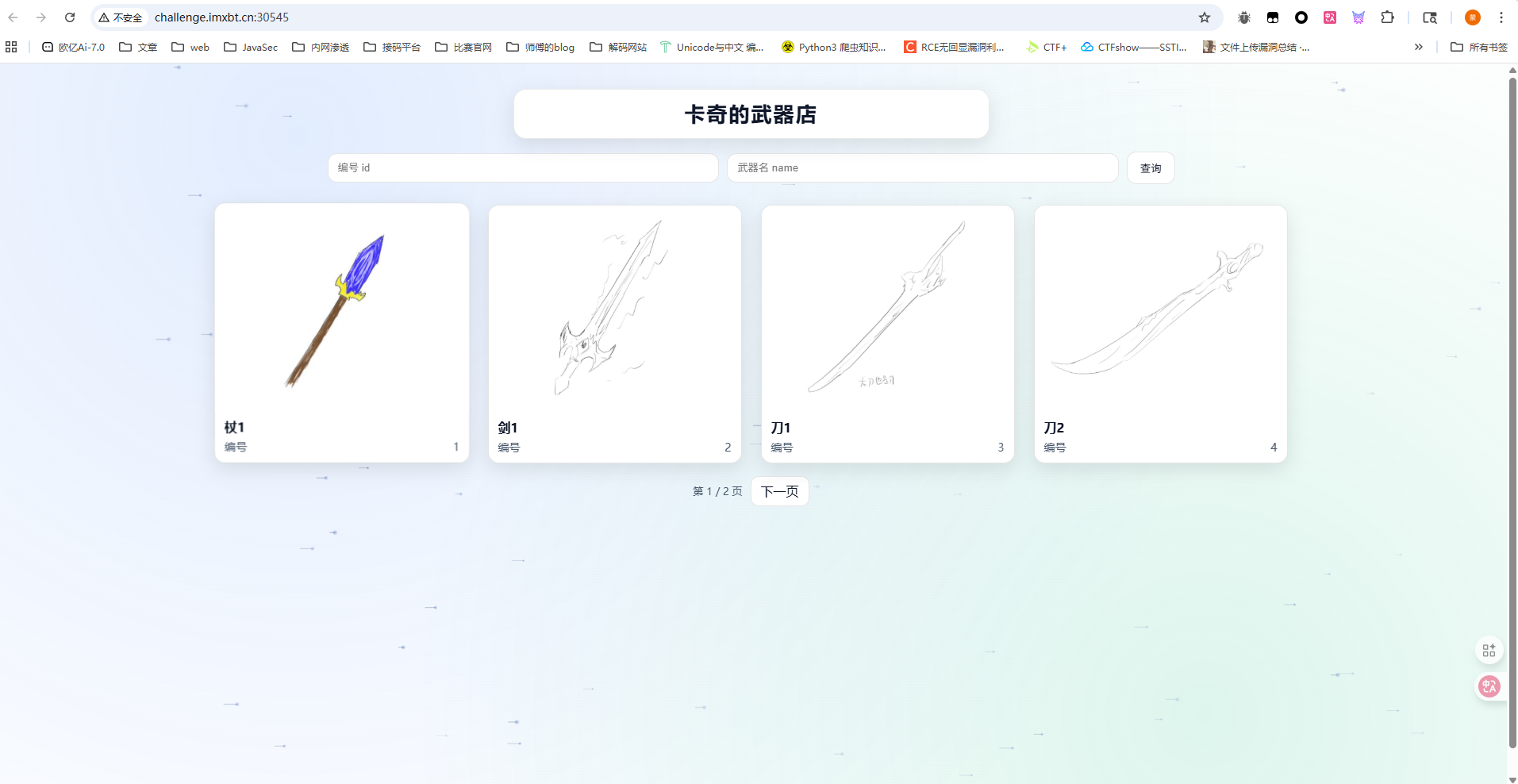1518x784 pixels.
Task: Click the 不安全 site security indicator
Action: point(121,17)
